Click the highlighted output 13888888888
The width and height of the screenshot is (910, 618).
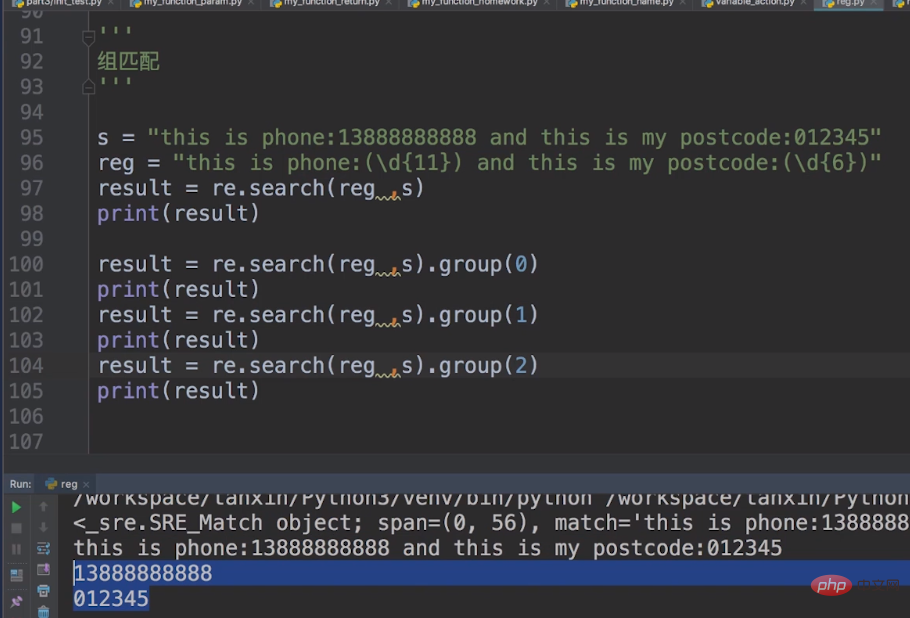(143, 573)
